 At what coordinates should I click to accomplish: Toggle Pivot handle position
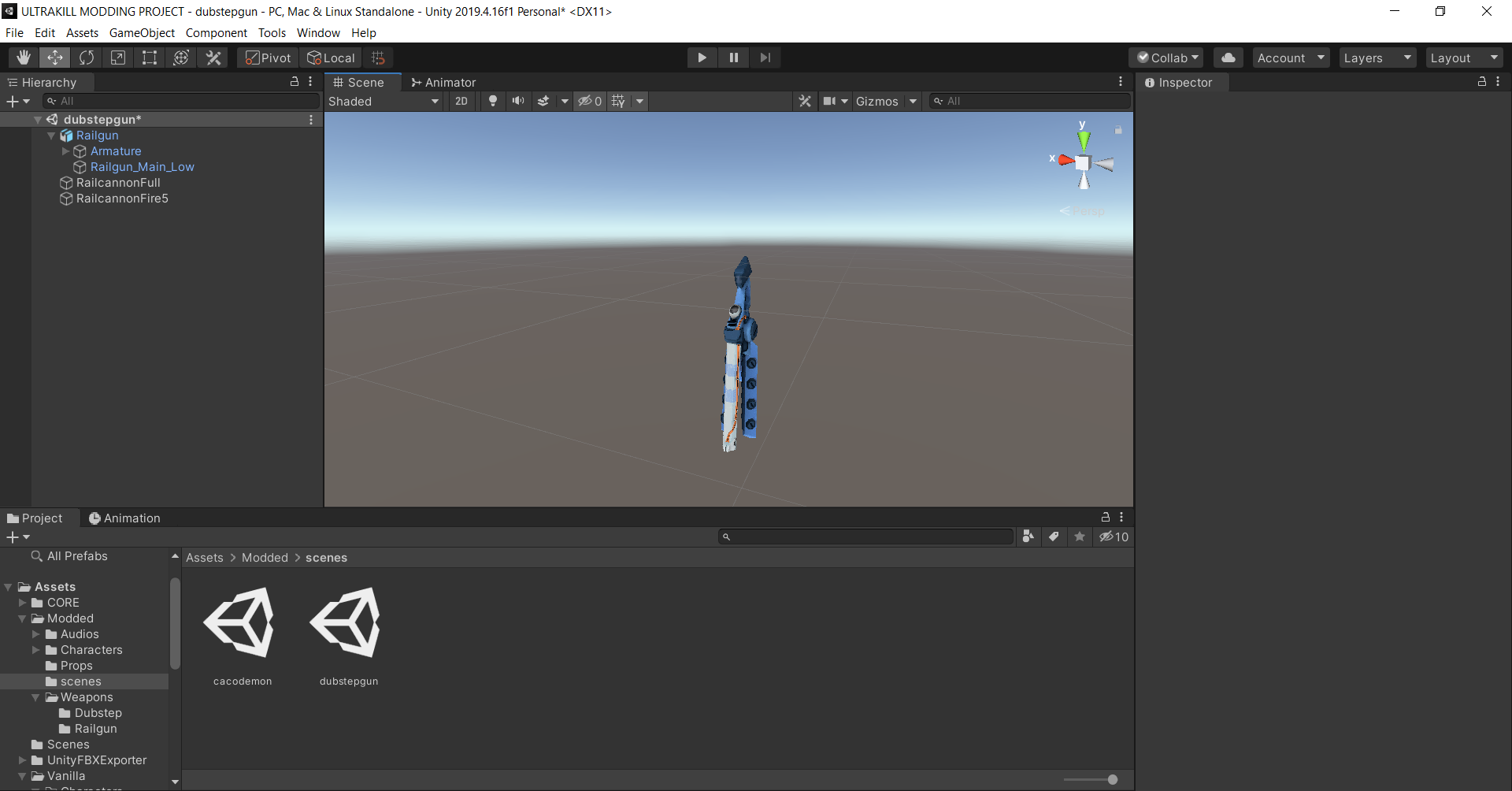[x=268, y=58]
